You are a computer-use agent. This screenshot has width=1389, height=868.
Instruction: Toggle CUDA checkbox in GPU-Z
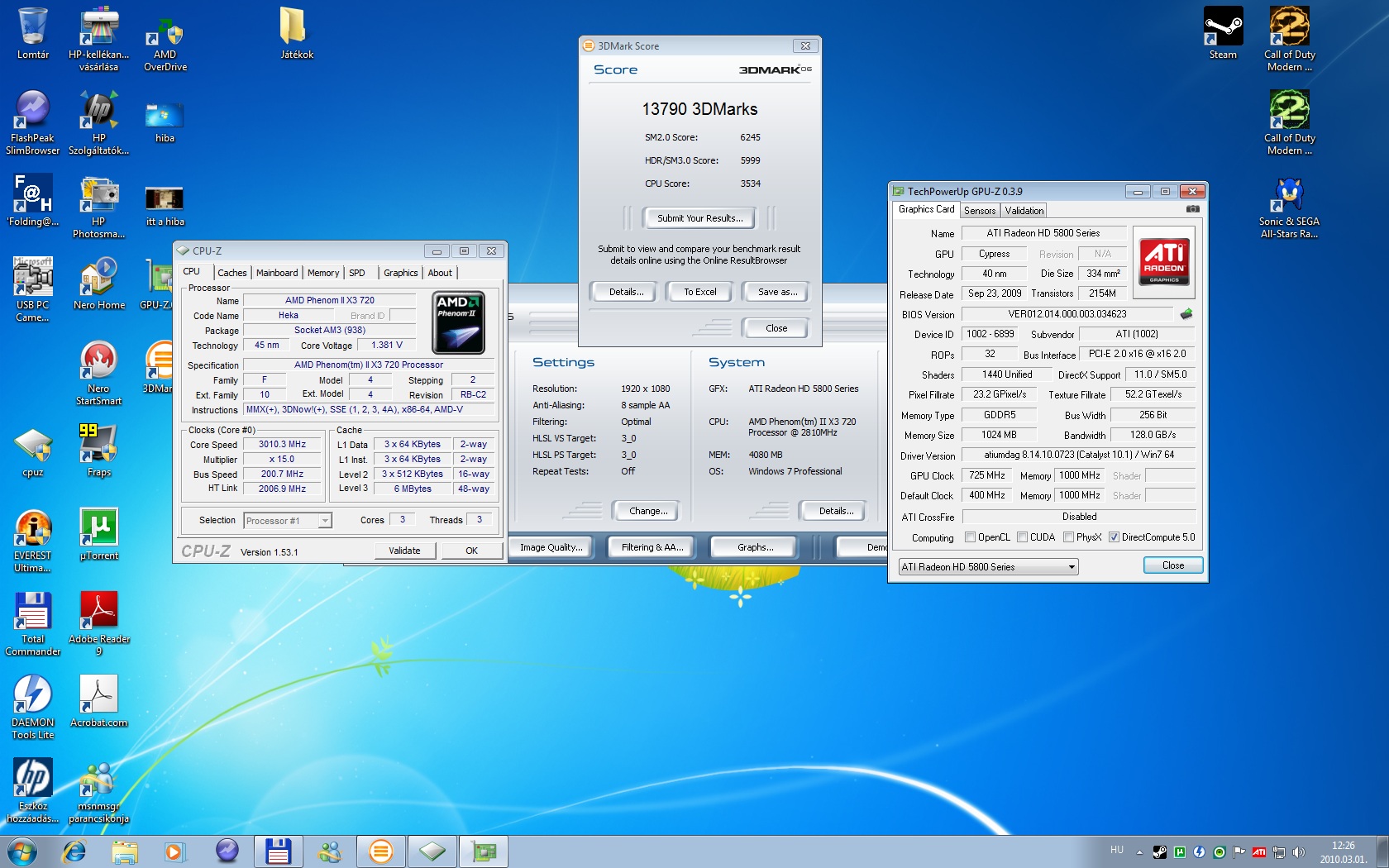tap(1023, 537)
